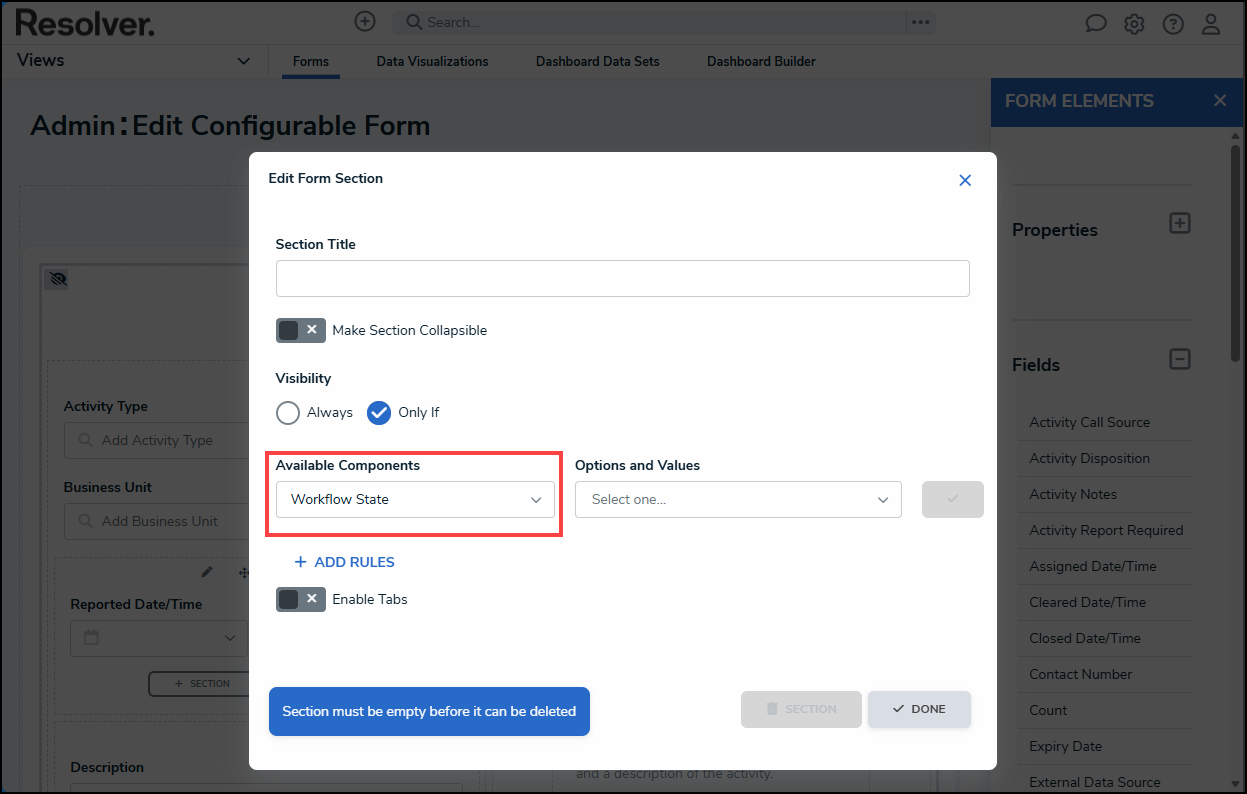Image resolution: width=1247 pixels, height=794 pixels.
Task: Open the Dashboard Builder tab
Action: pyautogui.click(x=761, y=61)
